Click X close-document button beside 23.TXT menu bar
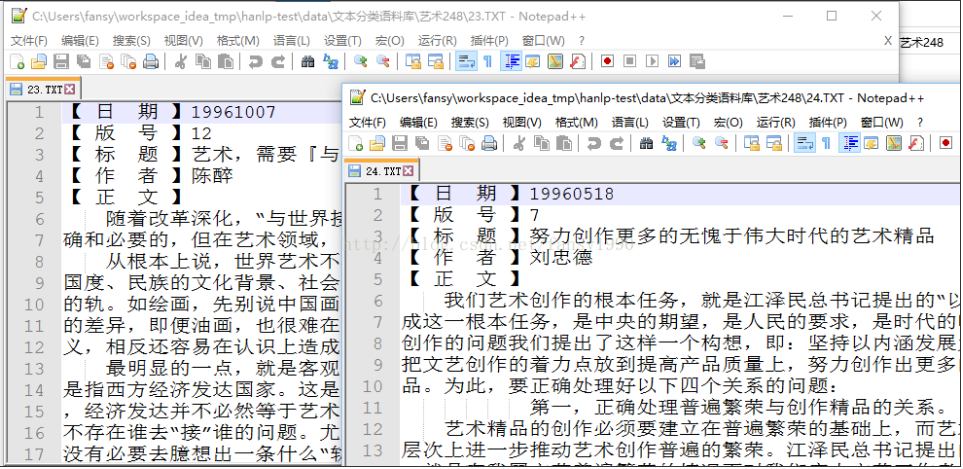The height and width of the screenshot is (469, 963). click(887, 41)
